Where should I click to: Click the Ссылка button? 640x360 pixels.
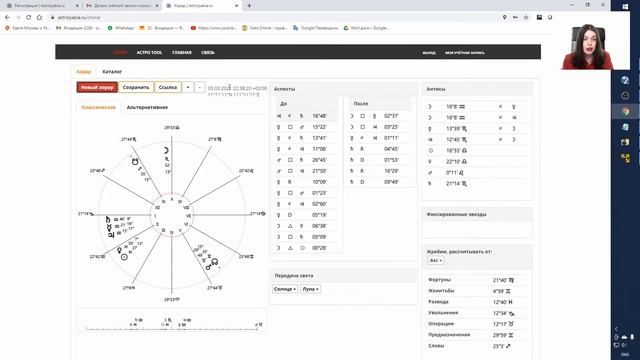pos(168,87)
